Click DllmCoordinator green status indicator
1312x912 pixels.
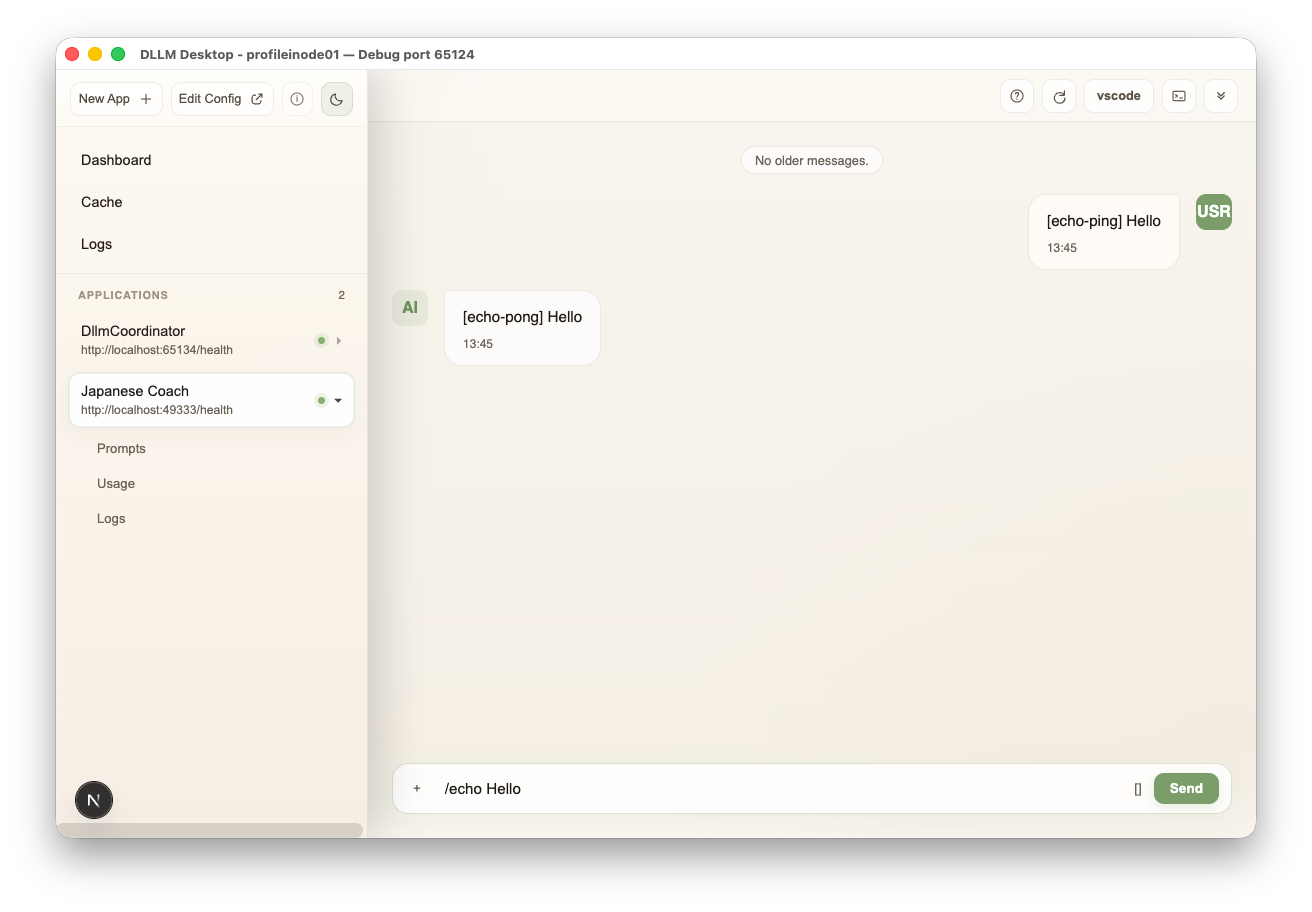click(x=321, y=341)
